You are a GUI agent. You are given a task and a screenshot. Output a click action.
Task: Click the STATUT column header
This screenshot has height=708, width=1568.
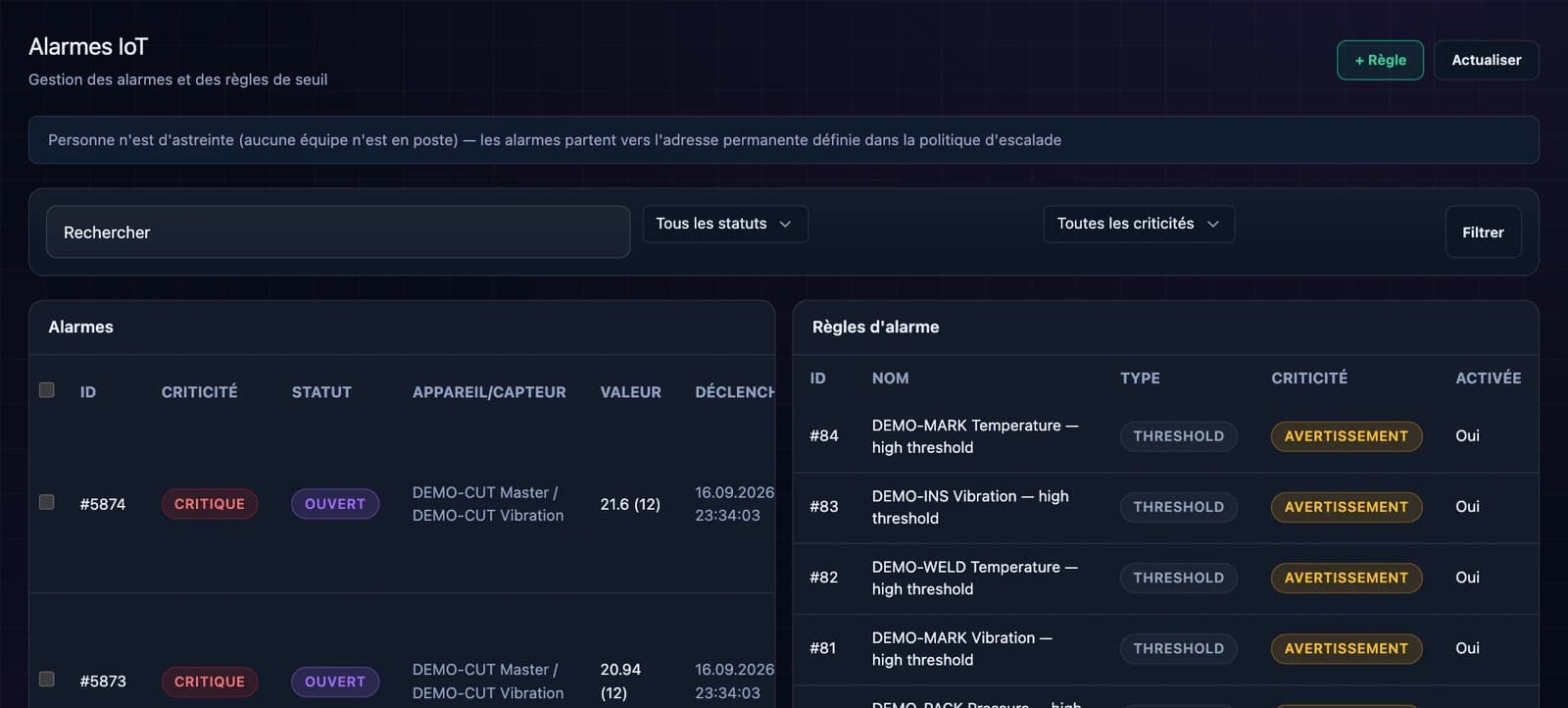(x=321, y=392)
